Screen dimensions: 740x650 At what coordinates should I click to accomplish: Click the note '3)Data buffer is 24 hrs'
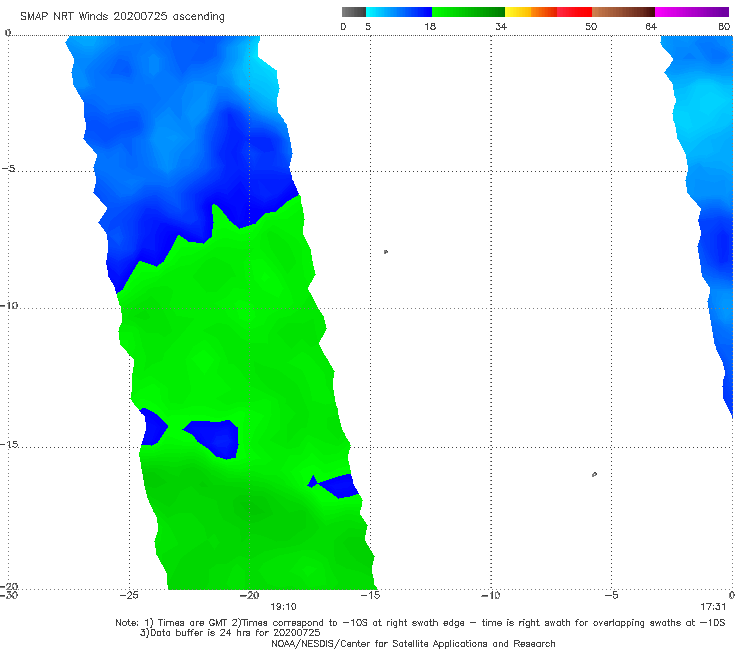click(x=230, y=633)
